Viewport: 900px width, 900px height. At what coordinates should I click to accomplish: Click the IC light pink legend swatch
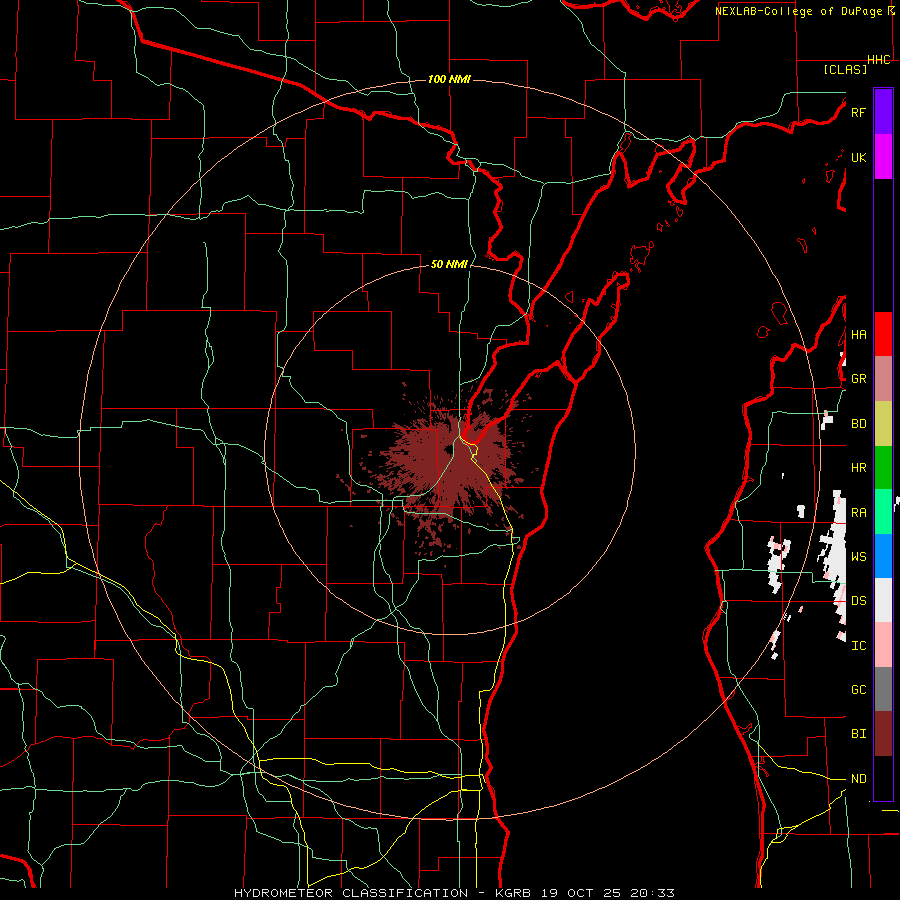pos(883,645)
